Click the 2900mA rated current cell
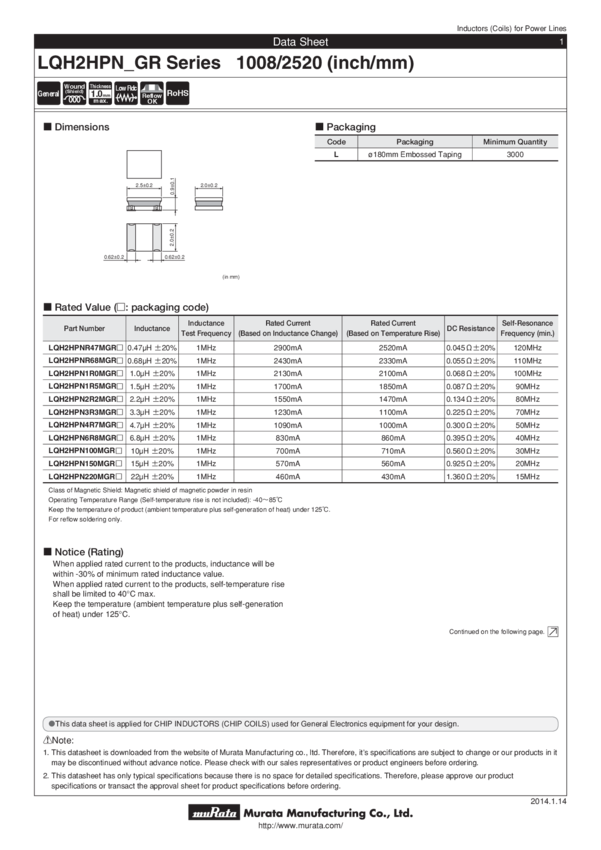This screenshot has height=850, width=601. 288,348
